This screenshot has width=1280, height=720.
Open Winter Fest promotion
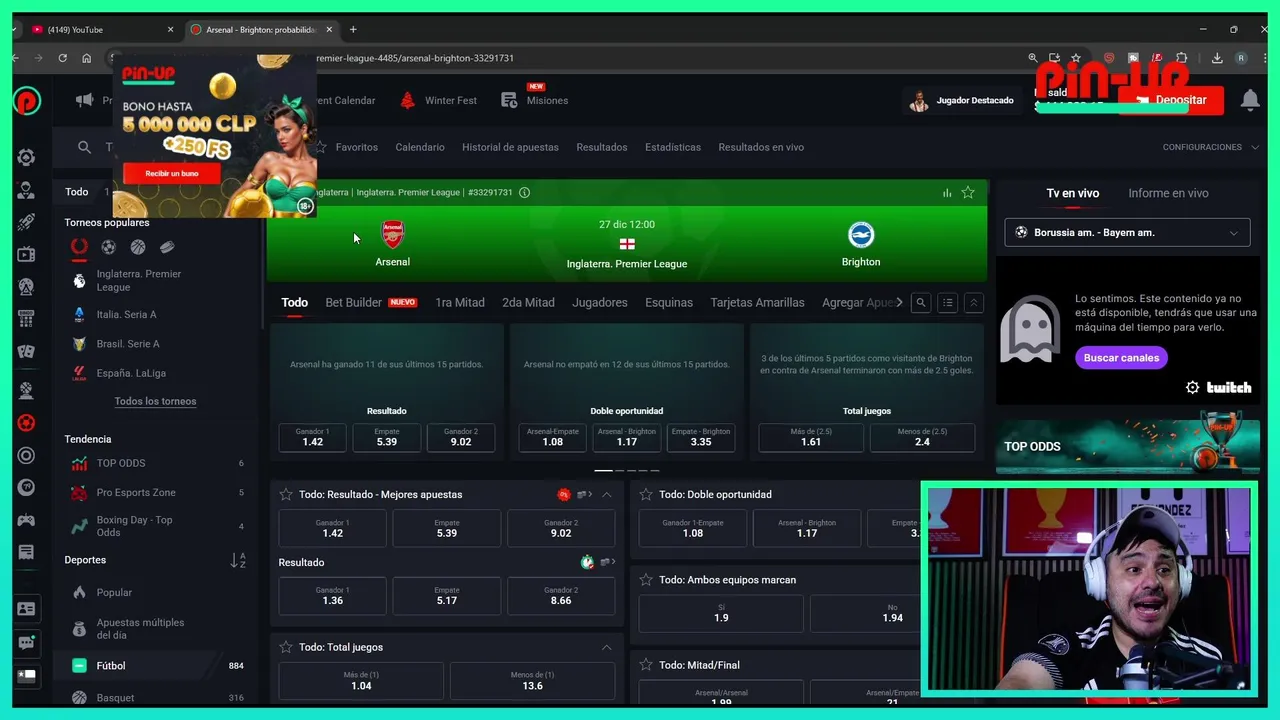coord(439,100)
